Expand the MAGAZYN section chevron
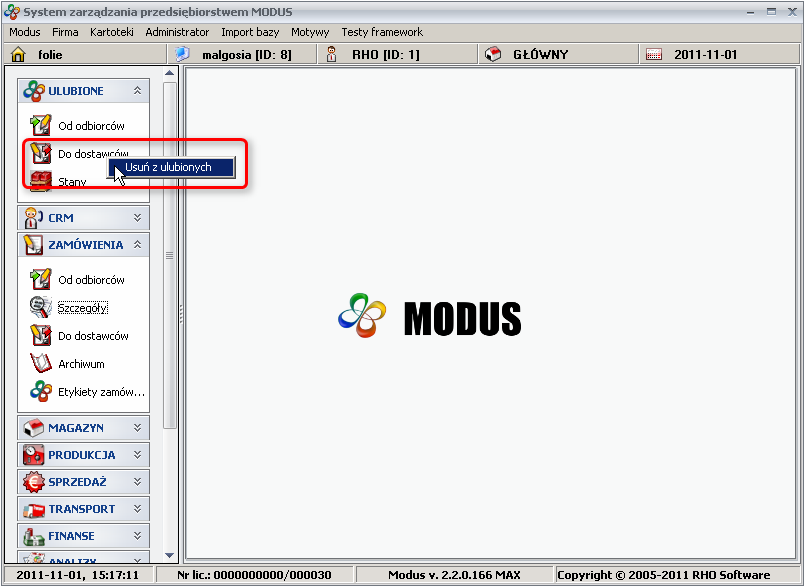Viewport: 805px width, 587px height. (x=137, y=427)
